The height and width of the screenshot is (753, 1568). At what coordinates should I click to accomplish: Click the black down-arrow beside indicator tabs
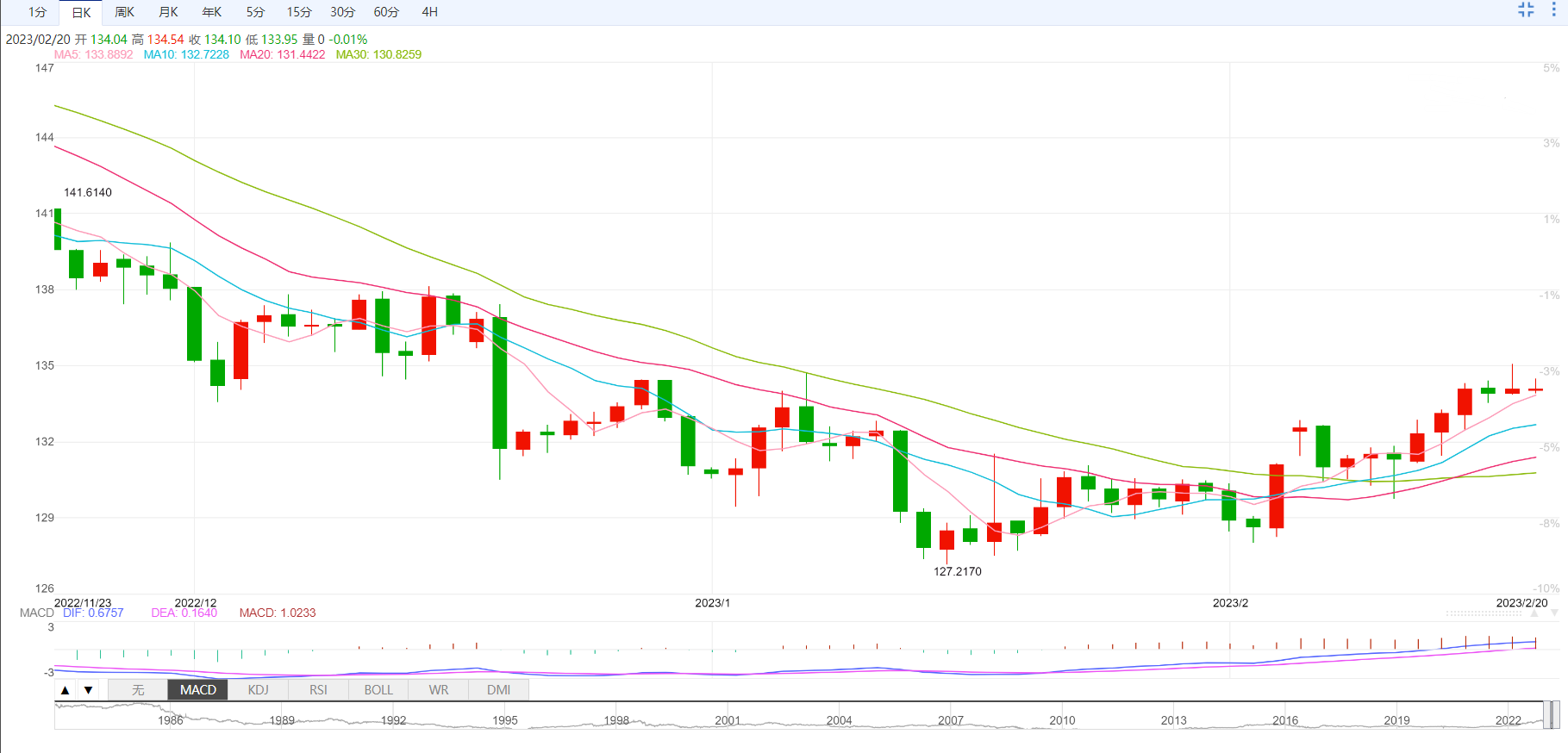(88, 690)
